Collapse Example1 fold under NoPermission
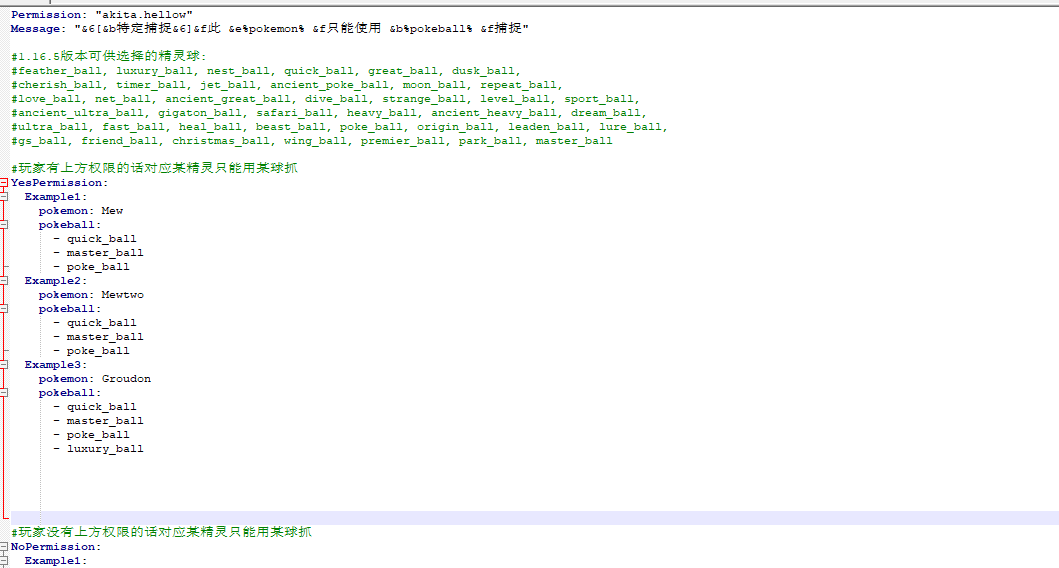Viewport: 1059px width, 568px height. (x=3, y=561)
